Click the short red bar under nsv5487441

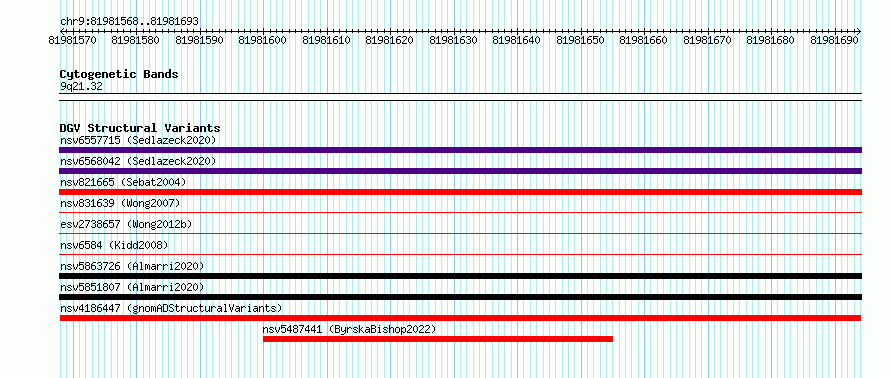438,339
